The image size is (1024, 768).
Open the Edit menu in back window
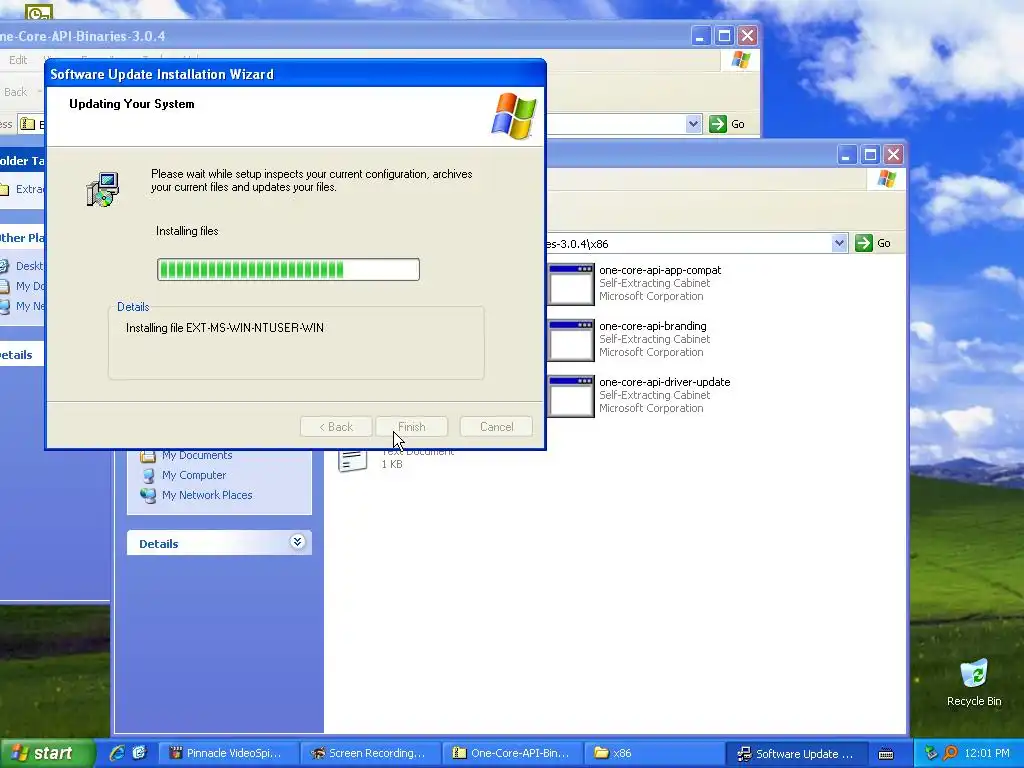click(x=18, y=60)
